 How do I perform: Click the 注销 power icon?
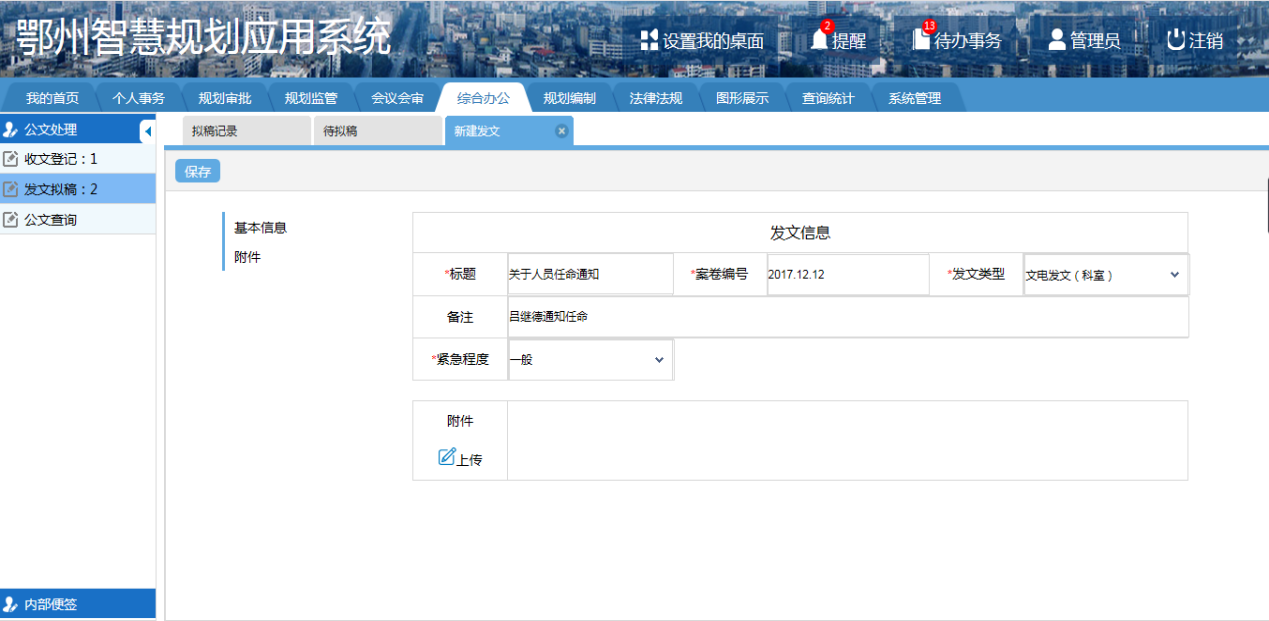tap(1176, 40)
